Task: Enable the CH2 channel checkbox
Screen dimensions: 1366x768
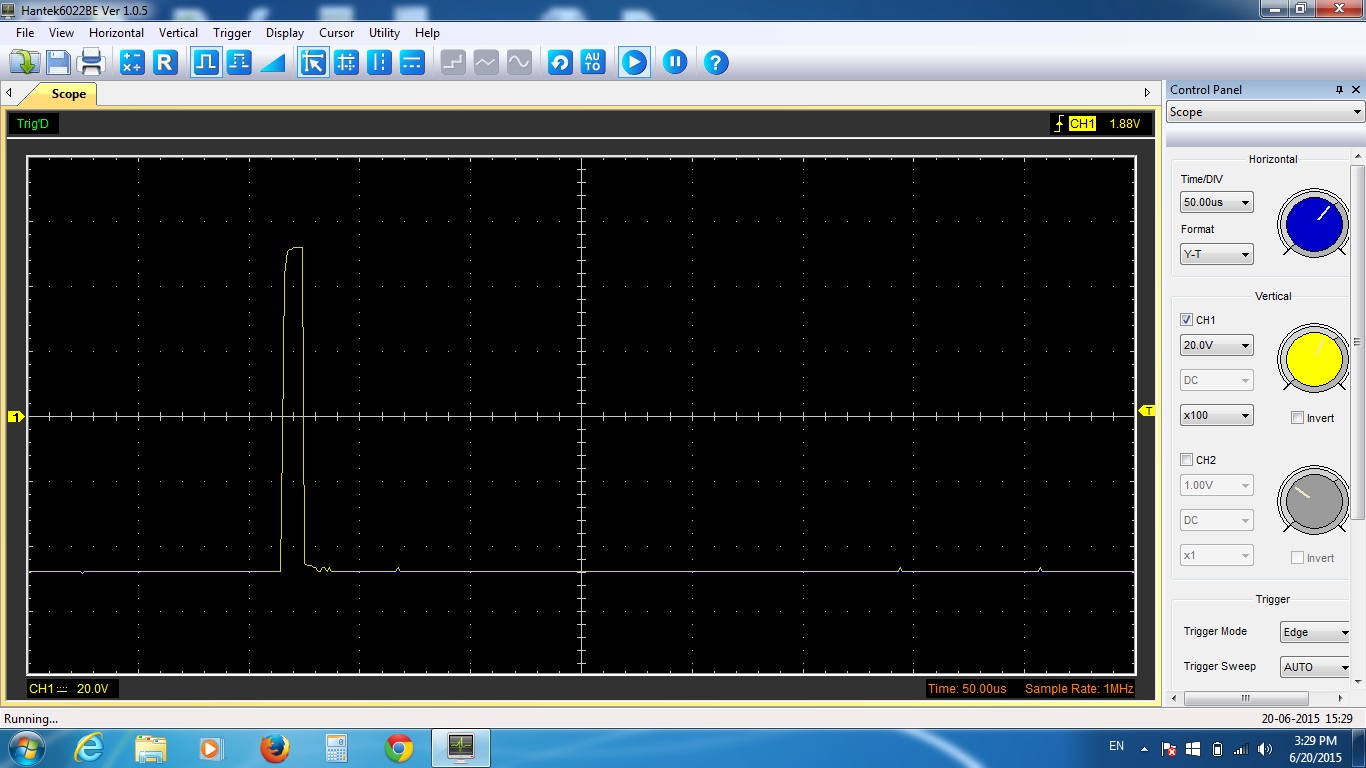Action: click(1187, 460)
